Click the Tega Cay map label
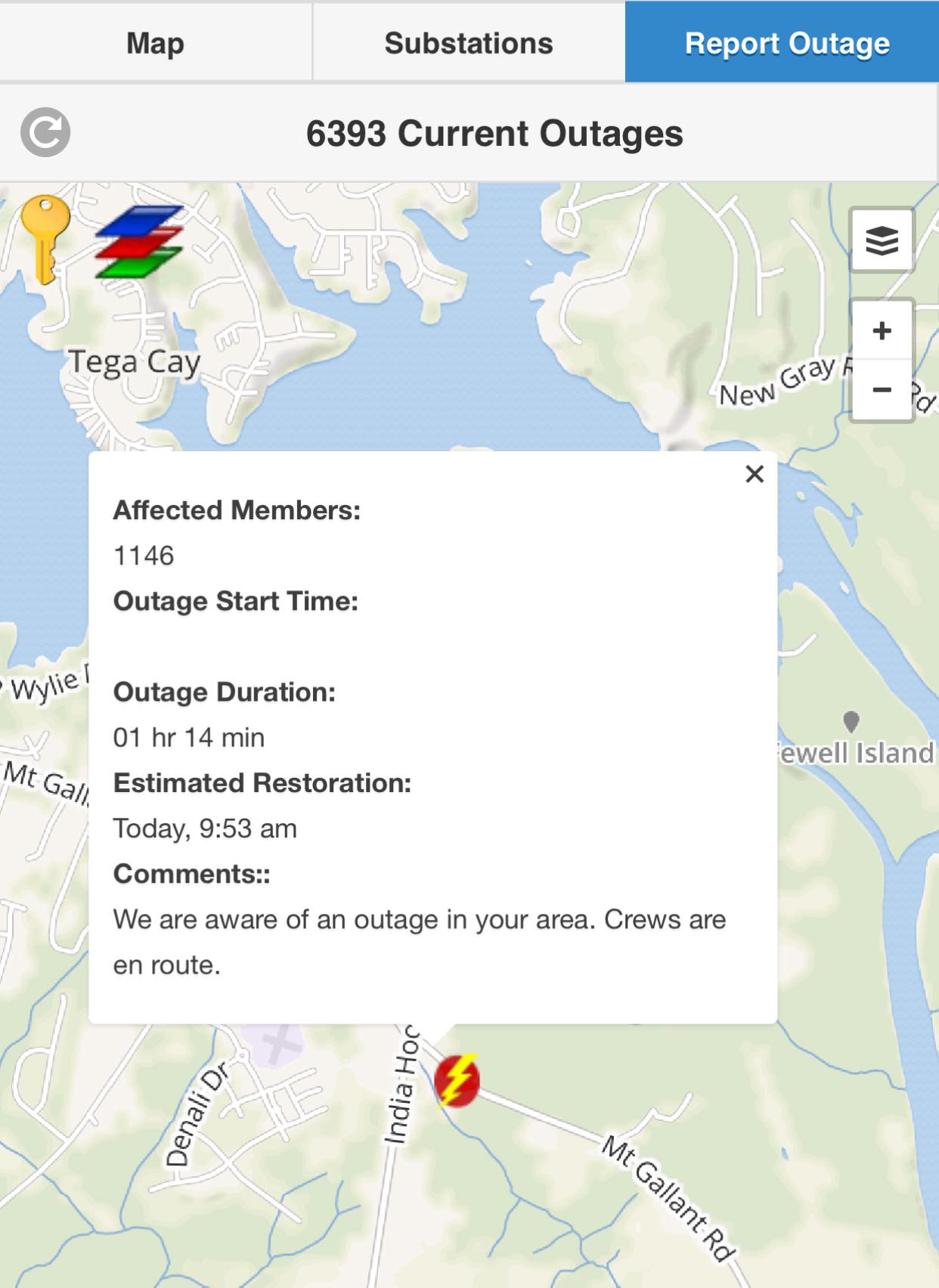Viewport: 939px width, 1288px height. tap(135, 363)
